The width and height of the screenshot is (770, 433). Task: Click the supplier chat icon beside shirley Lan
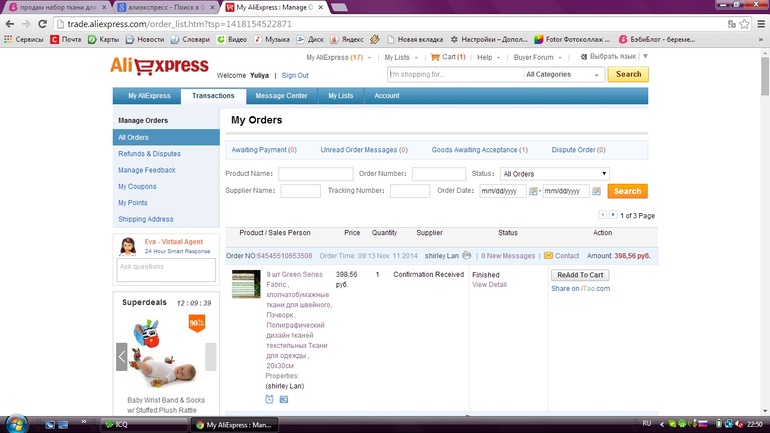coord(466,256)
